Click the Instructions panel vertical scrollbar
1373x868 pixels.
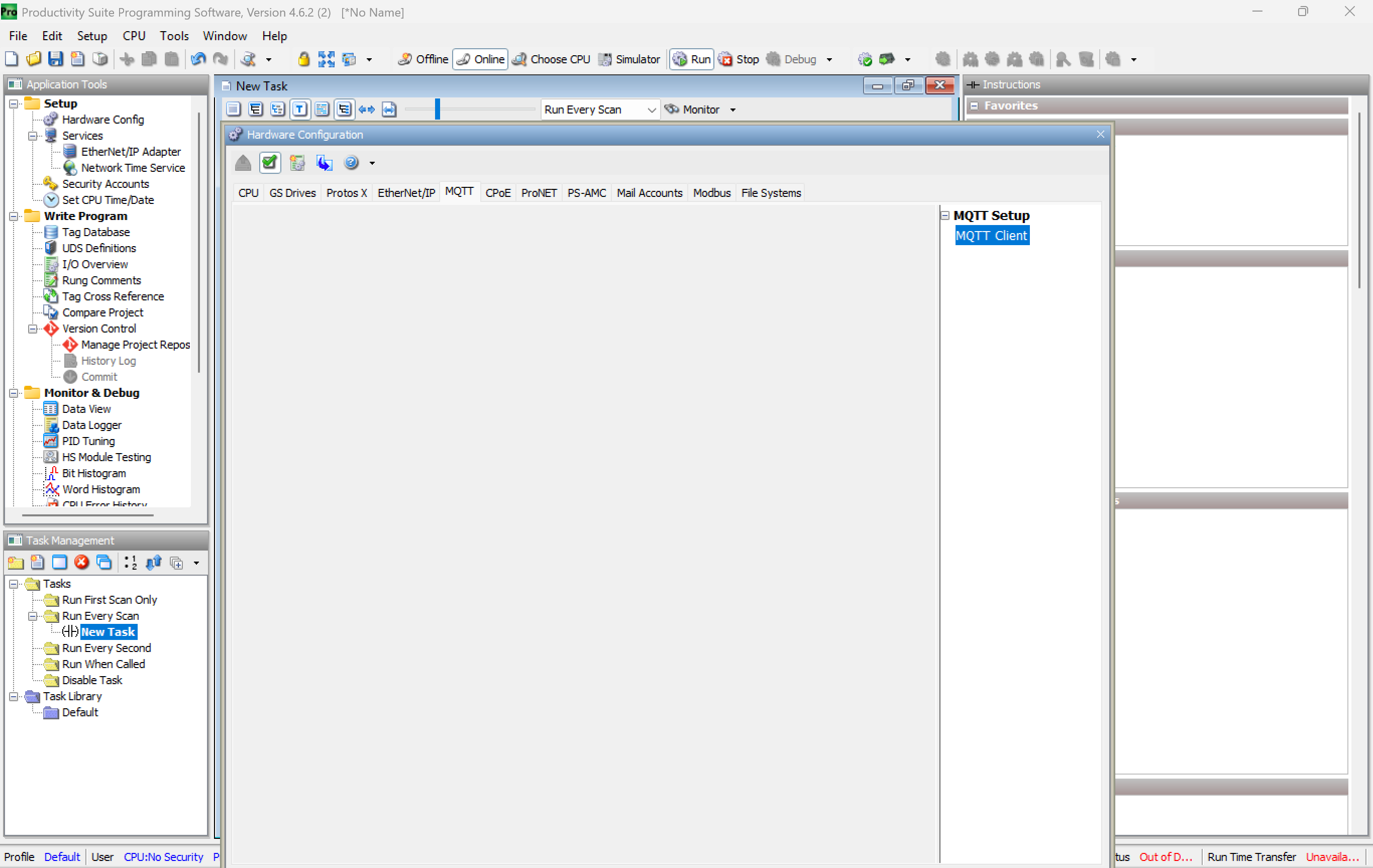tap(1360, 199)
